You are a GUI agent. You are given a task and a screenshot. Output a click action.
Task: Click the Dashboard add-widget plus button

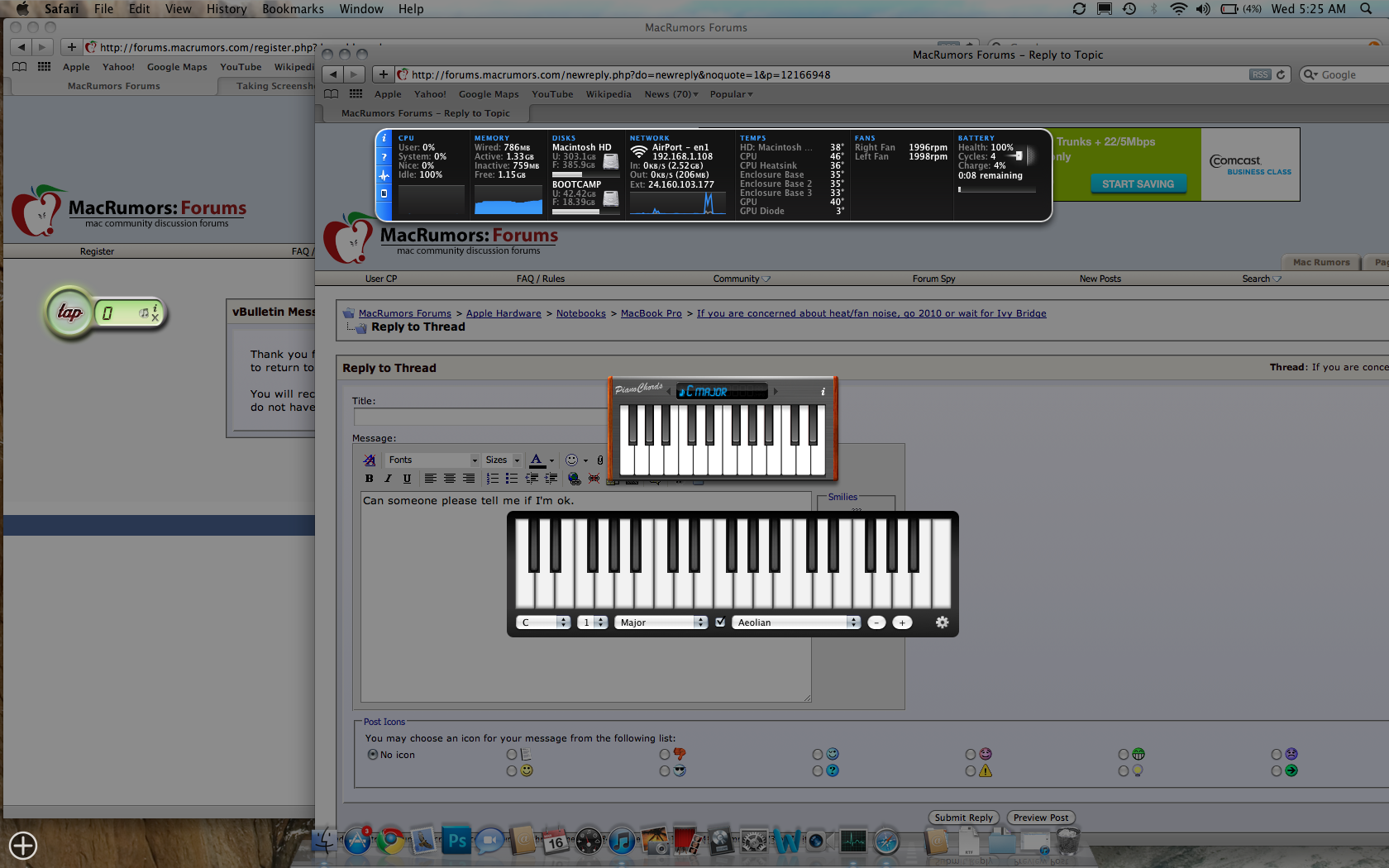[x=23, y=846]
